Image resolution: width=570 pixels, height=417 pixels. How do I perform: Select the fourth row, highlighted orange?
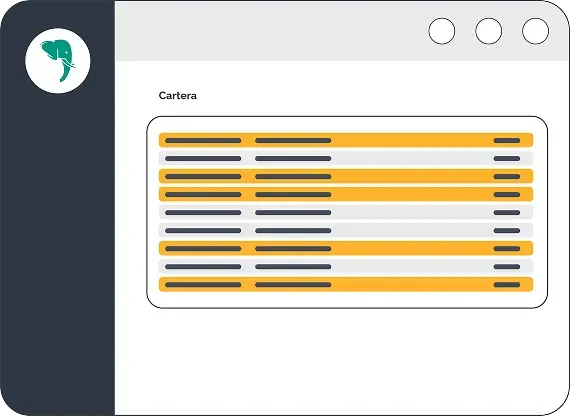[x=346, y=195]
